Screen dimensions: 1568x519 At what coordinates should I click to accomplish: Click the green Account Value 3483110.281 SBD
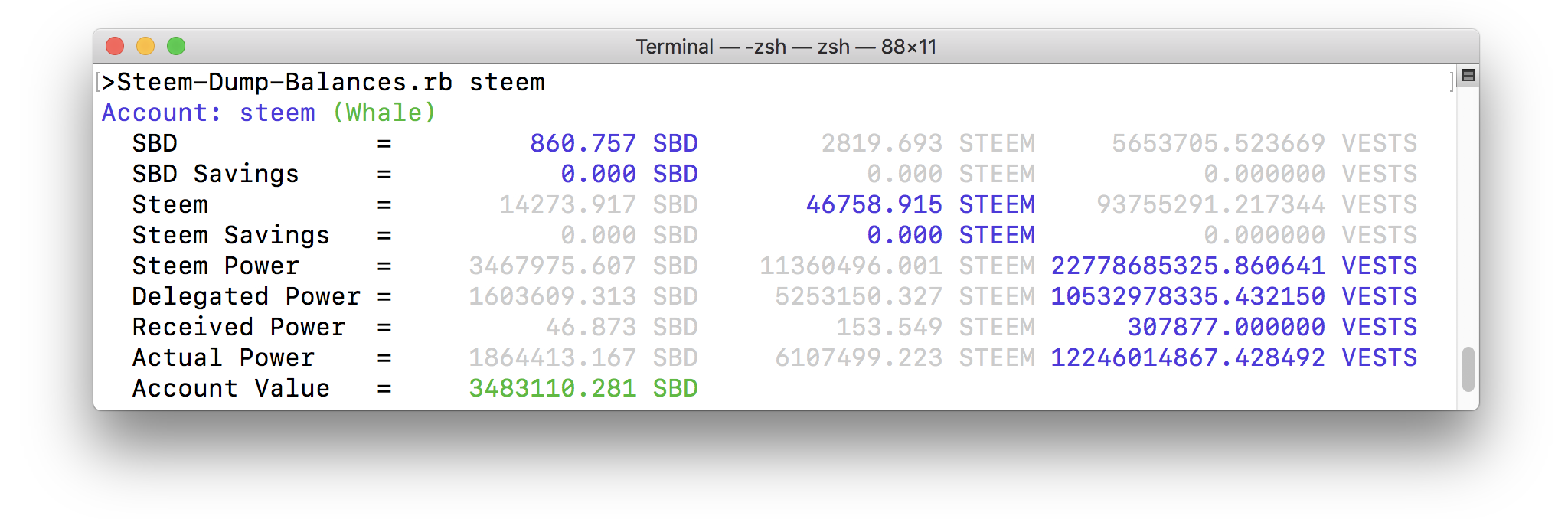point(583,388)
